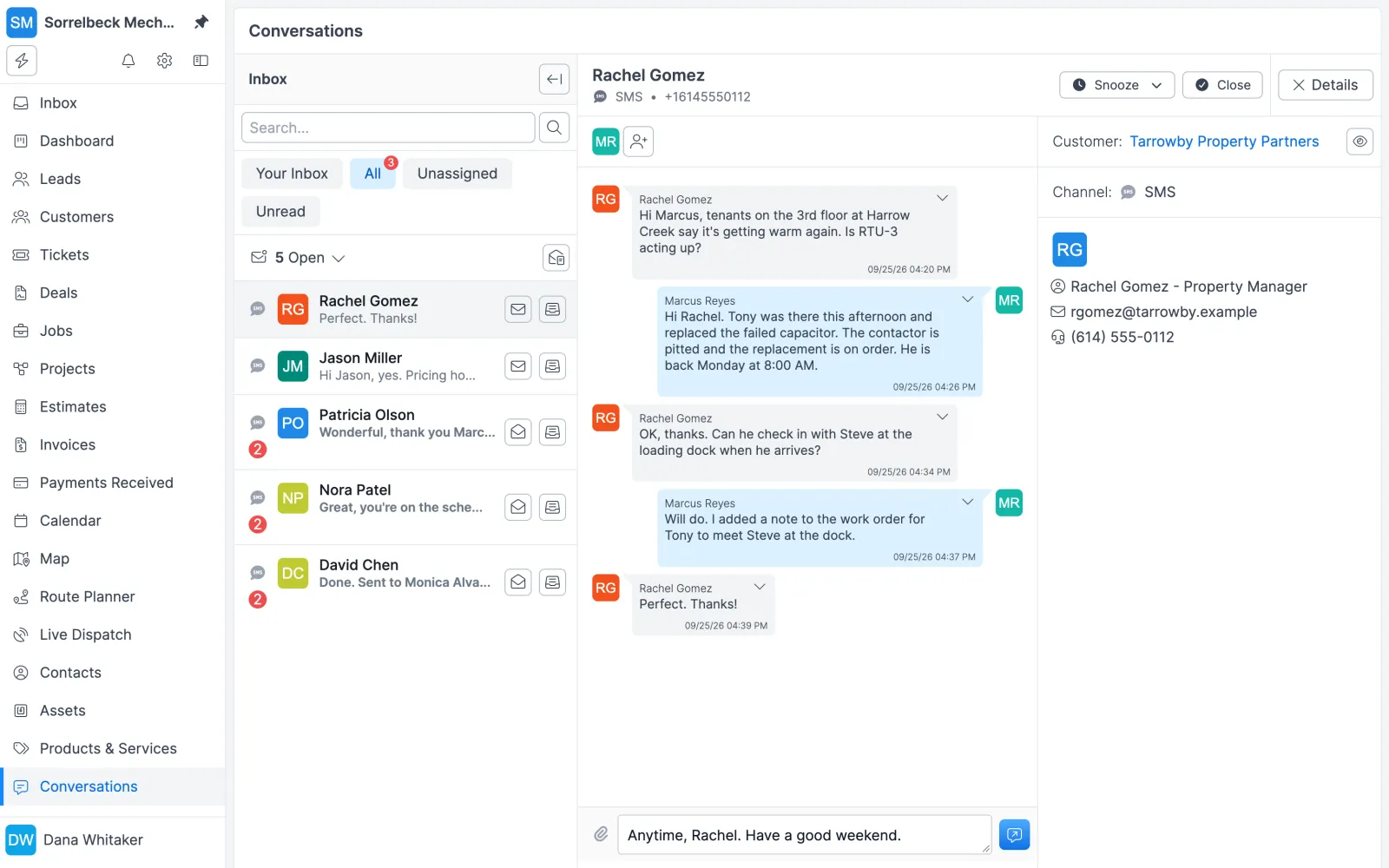The height and width of the screenshot is (868, 1389).
Task: Click the conversation search field
Action: point(388,128)
